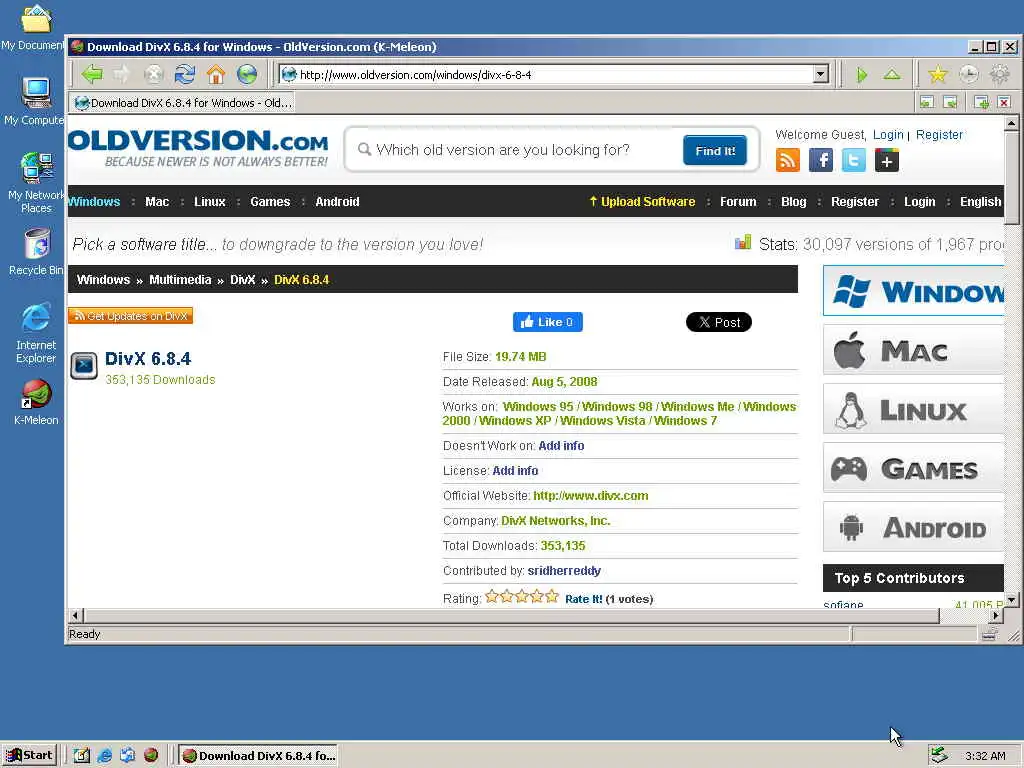Click the vertical scrollbar down arrow
Image resolution: width=1024 pixels, height=768 pixels.
coord(1011,599)
